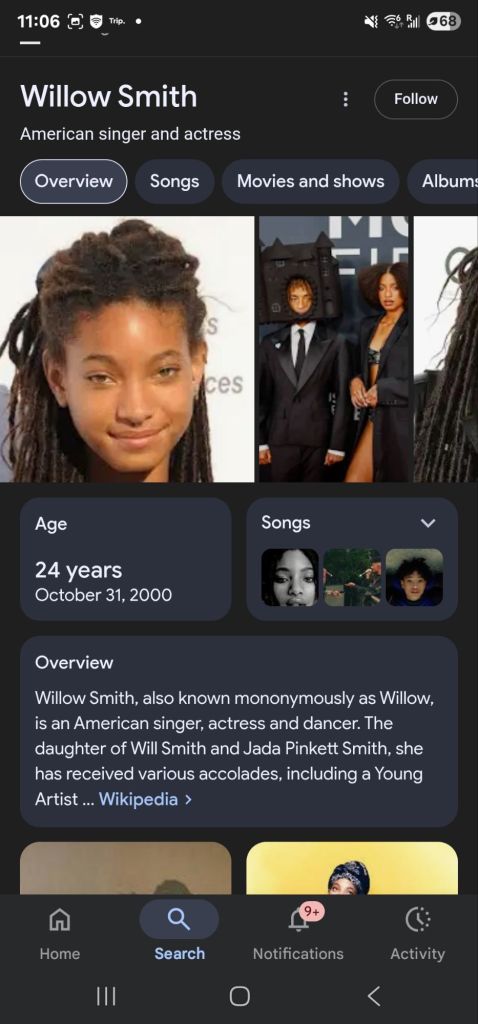The width and height of the screenshot is (478, 1024).
Task: Open the large Willow Smith portrait photo
Action: [x=127, y=349]
